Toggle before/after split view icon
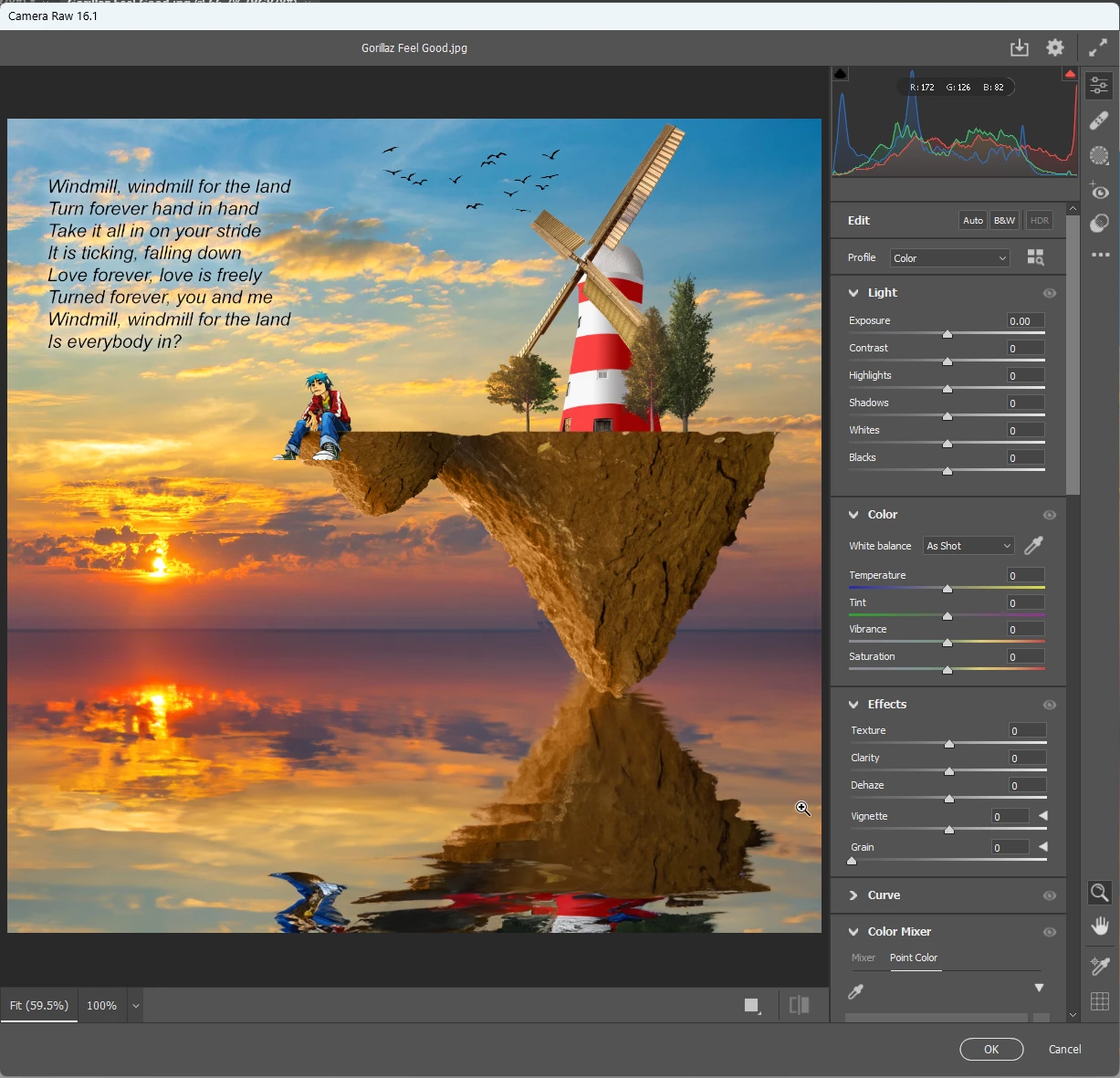Image resolution: width=1120 pixels, height=1078 pixels. tap(799, 1005)
